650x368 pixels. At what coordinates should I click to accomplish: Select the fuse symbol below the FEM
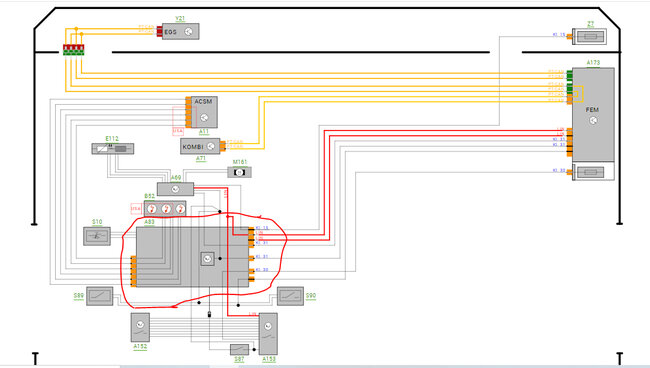(590, 172)
